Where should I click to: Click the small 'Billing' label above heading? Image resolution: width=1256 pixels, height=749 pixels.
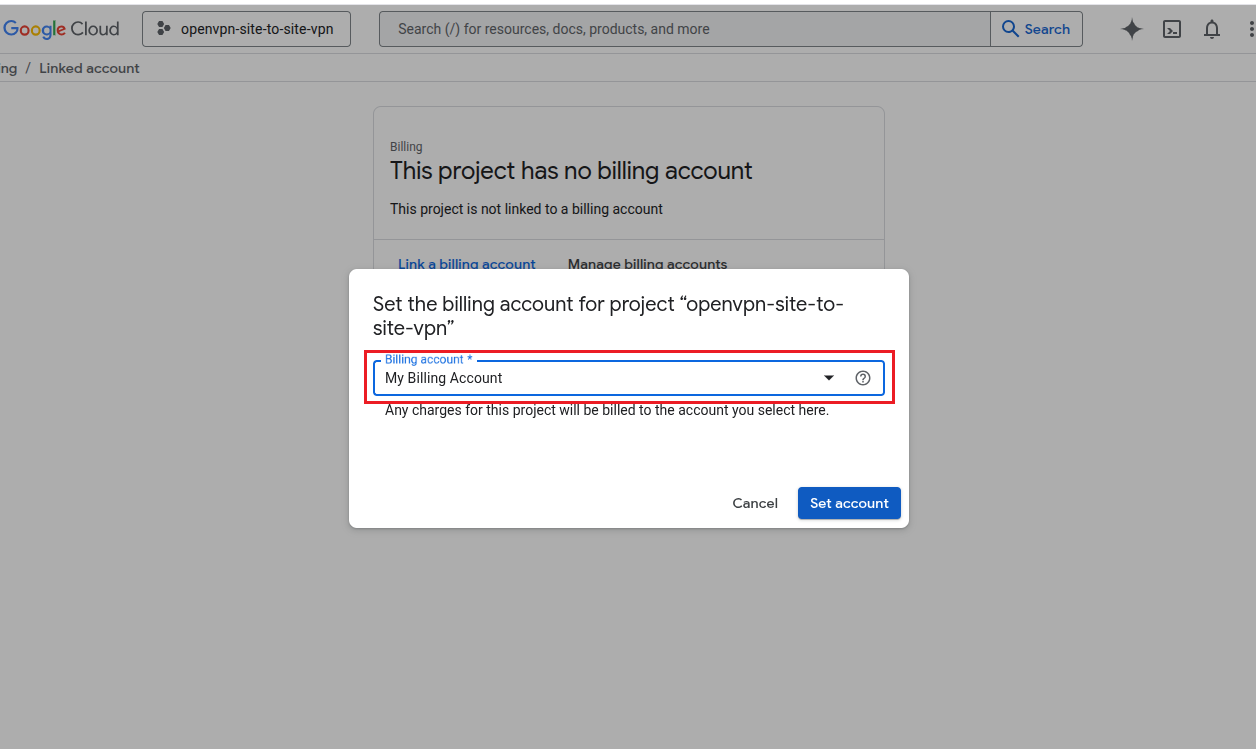pyautogui.click(x=406, y=147)
